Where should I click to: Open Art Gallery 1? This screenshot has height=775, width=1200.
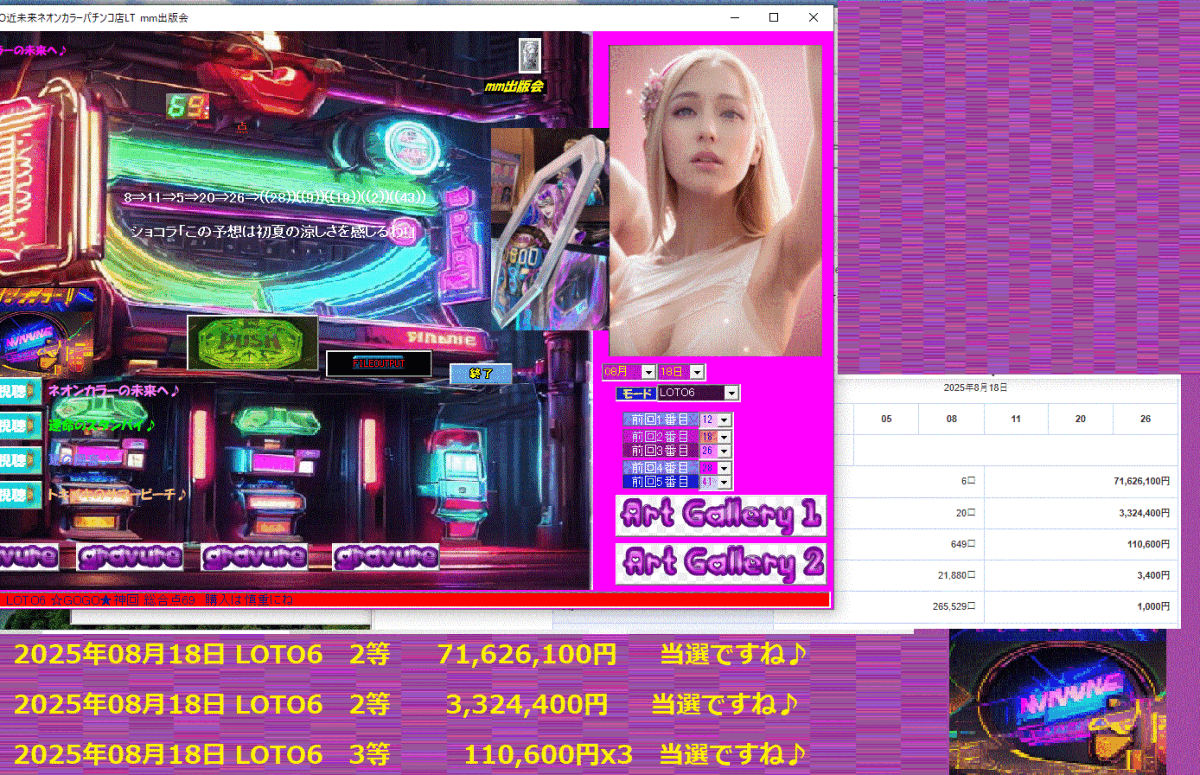[x=721, y=515]
